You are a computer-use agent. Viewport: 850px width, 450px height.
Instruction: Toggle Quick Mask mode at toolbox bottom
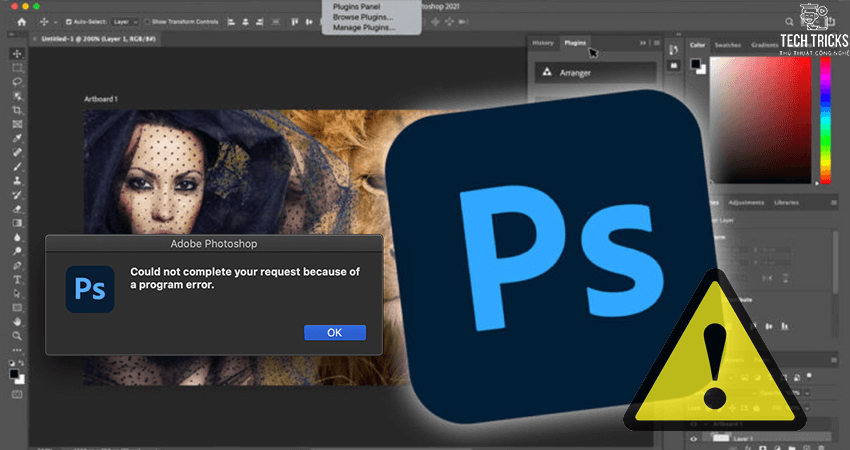(x=17, y=394)
